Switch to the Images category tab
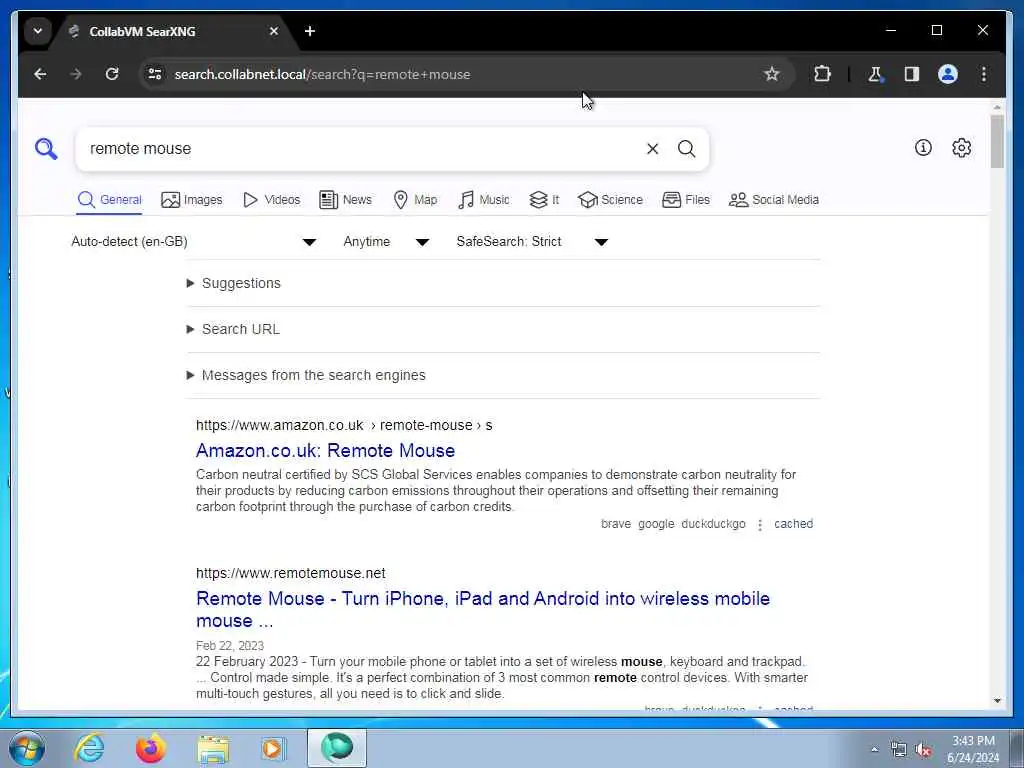 point(191,200)
